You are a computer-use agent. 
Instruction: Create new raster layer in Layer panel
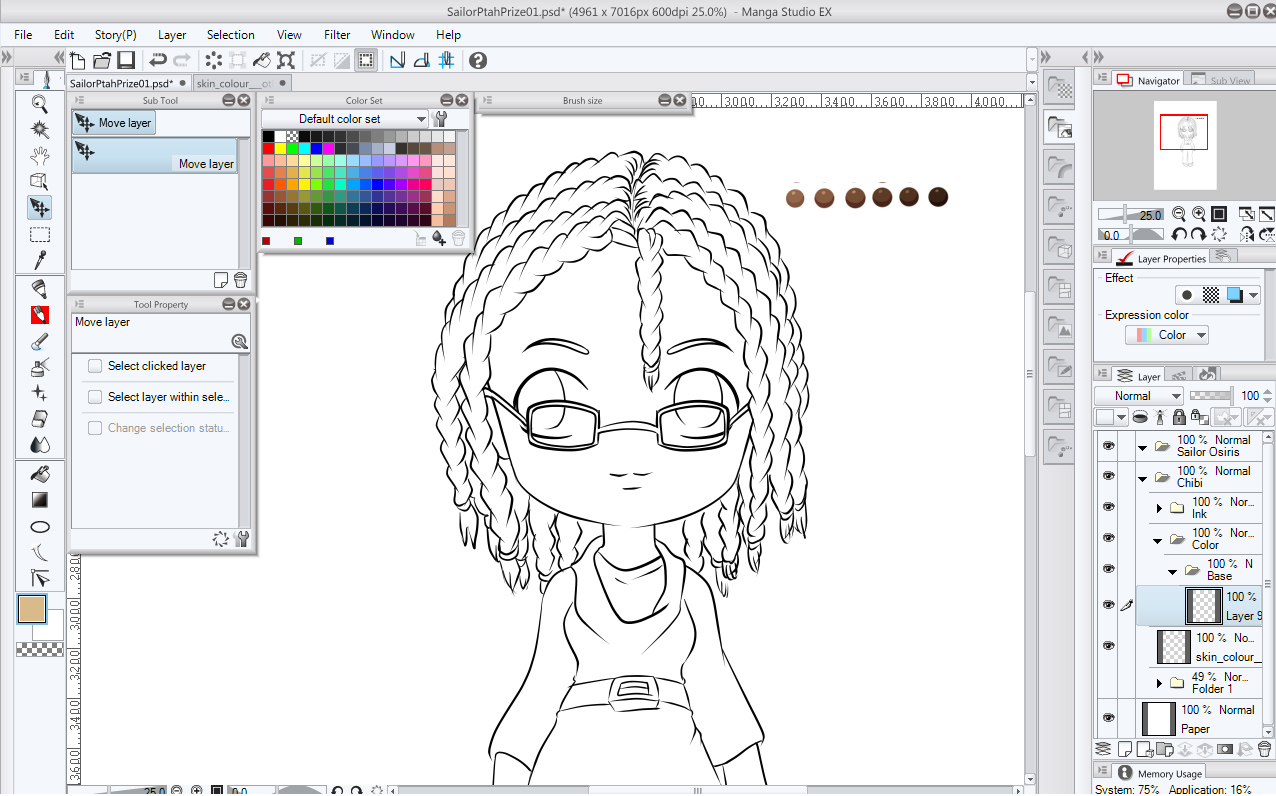(1125, 749)
